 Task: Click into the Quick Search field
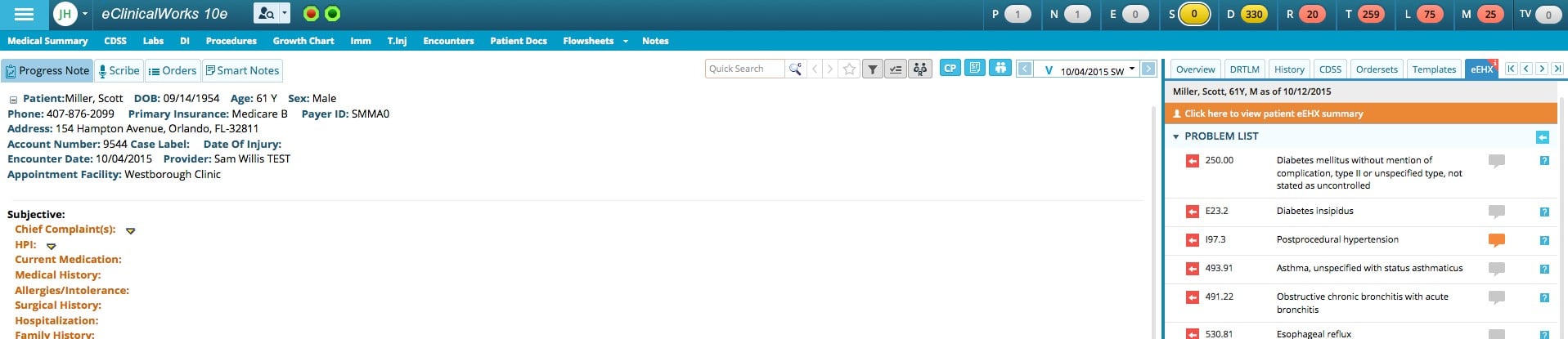[744, 69]
